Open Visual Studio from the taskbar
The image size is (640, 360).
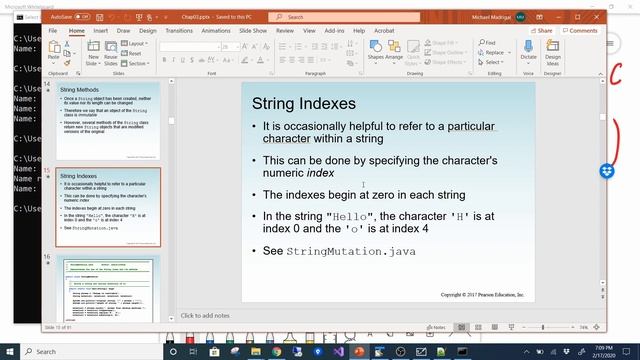click(338, 351)
